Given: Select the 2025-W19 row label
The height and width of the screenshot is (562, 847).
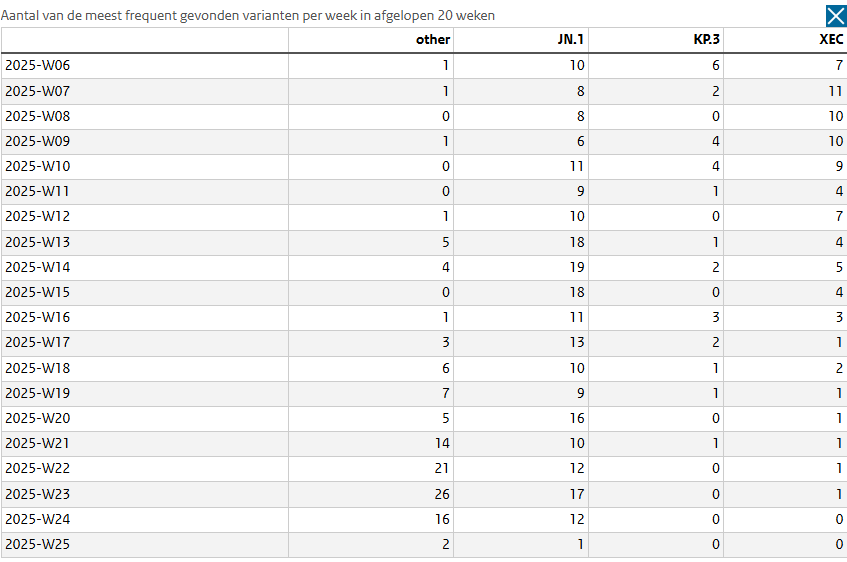Looking at the screenshot, I should [38, 393].
